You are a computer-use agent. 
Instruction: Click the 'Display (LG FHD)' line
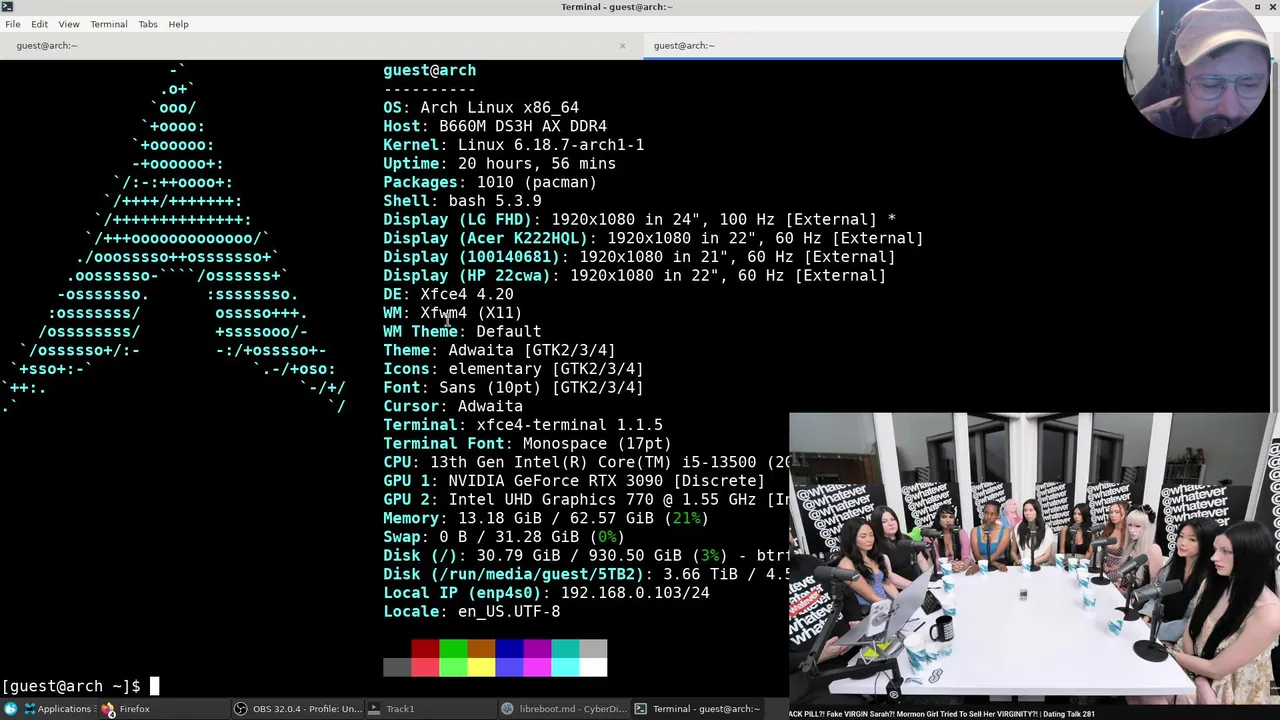(x=639, y=219)
